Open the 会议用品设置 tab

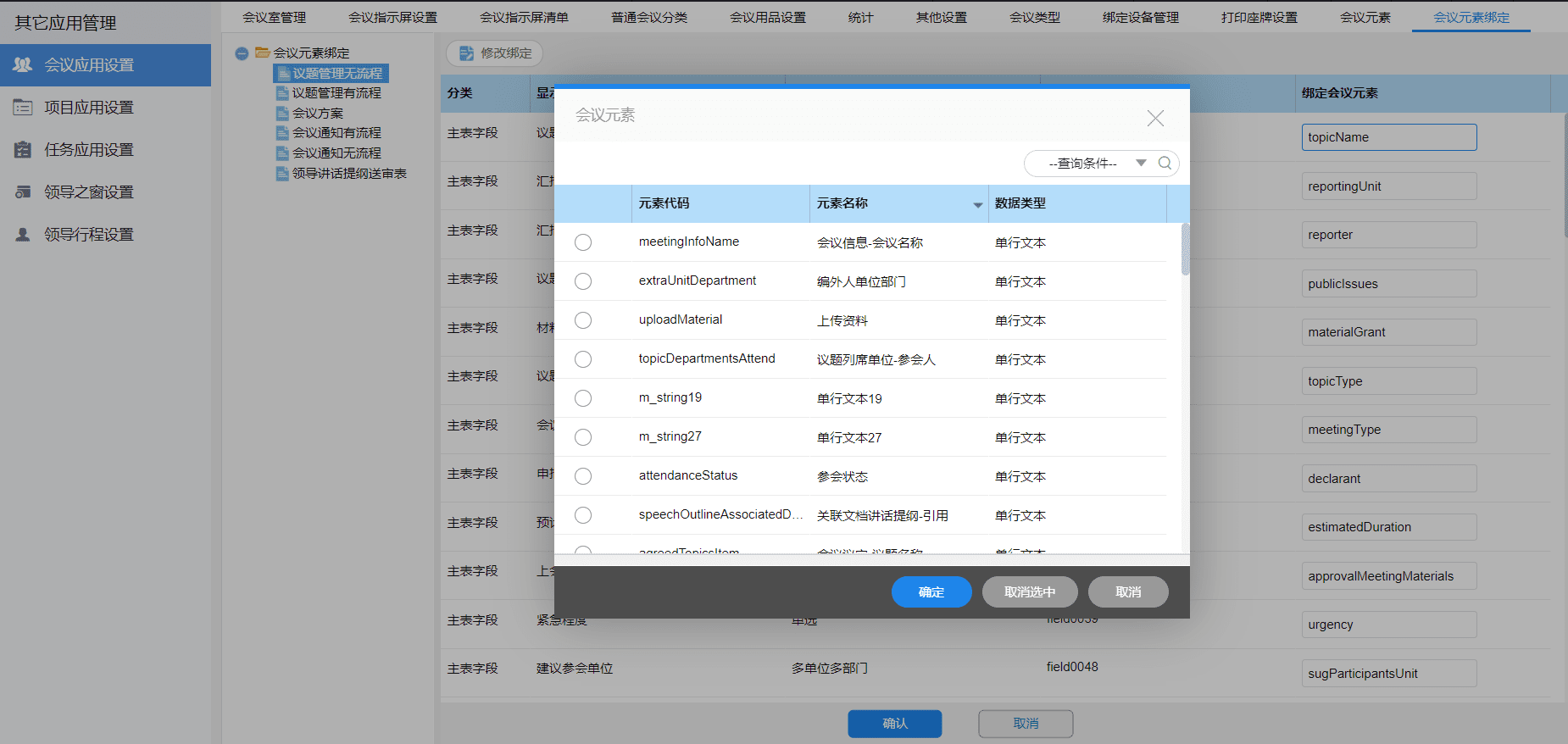[x=768, y=17]
